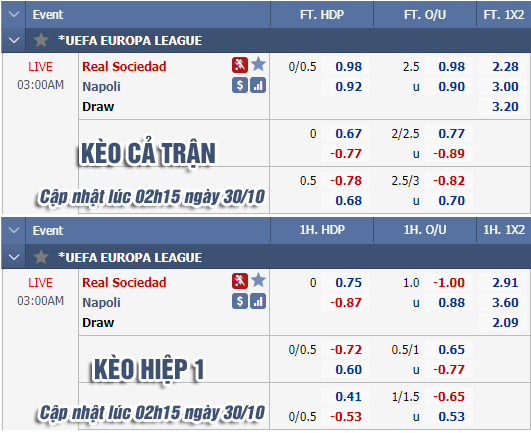Viewport: 531px width, 433px height.
Task: Collapse the top UEFA Europa League section
Action: click(x=14, y=40)
